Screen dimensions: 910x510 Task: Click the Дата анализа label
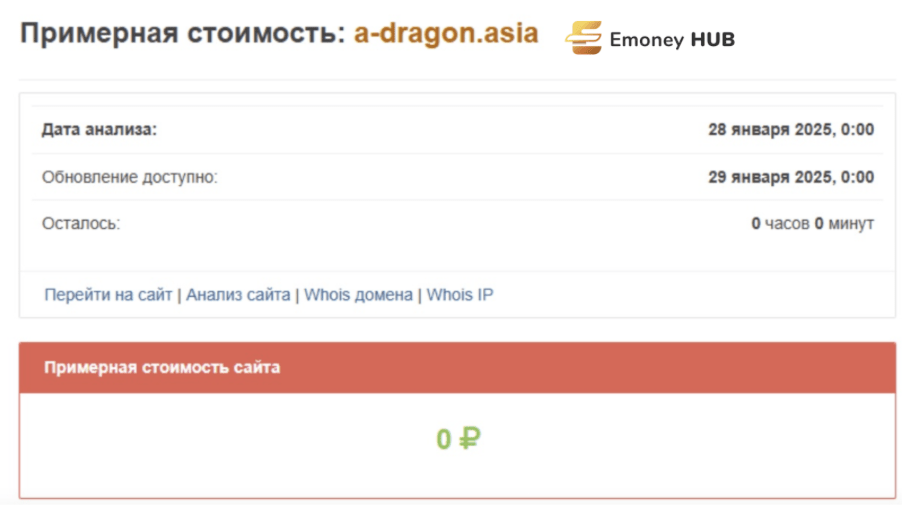tap(99, 129)
